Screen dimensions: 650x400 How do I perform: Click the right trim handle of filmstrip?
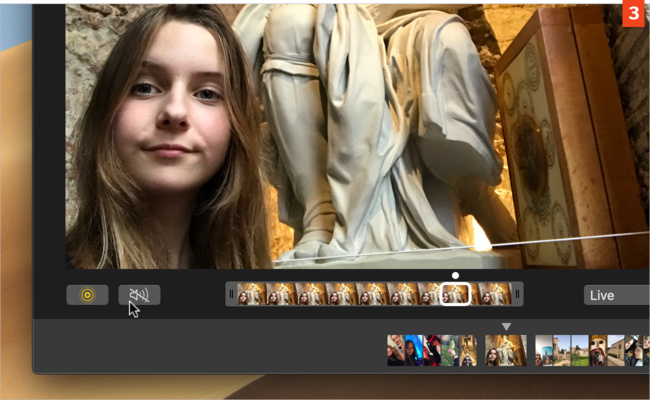point(517,294)
